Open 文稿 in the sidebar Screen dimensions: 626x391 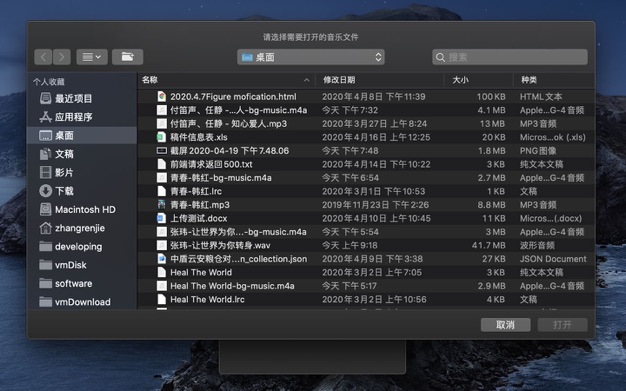(x=82, y=154)
